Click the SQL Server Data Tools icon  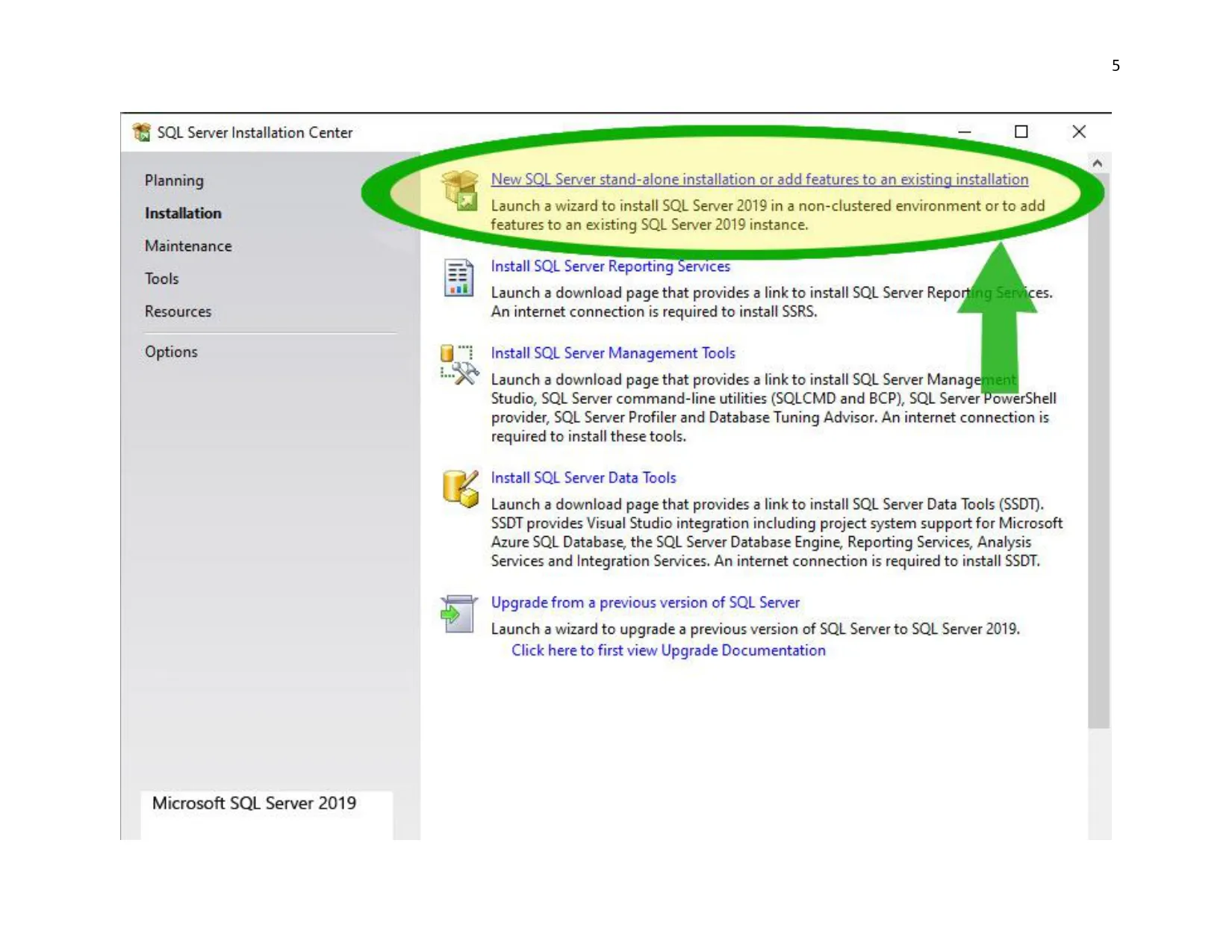pyautogui.click(x=460, y=489)
